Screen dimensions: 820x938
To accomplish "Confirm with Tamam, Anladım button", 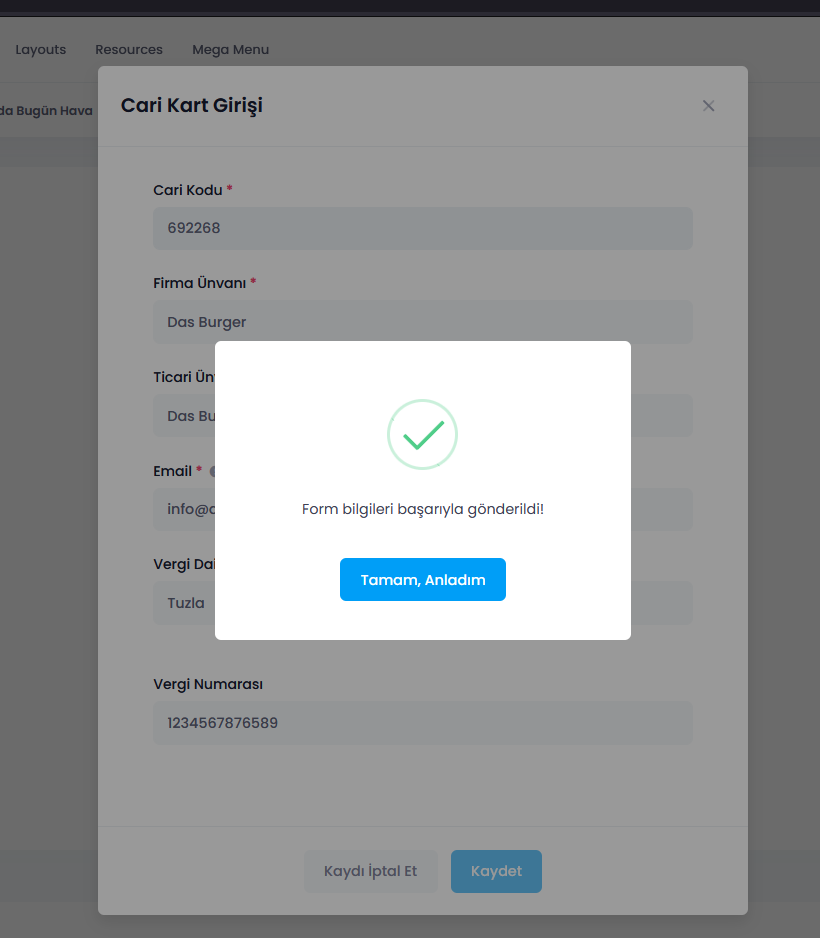I will point(422,580).
